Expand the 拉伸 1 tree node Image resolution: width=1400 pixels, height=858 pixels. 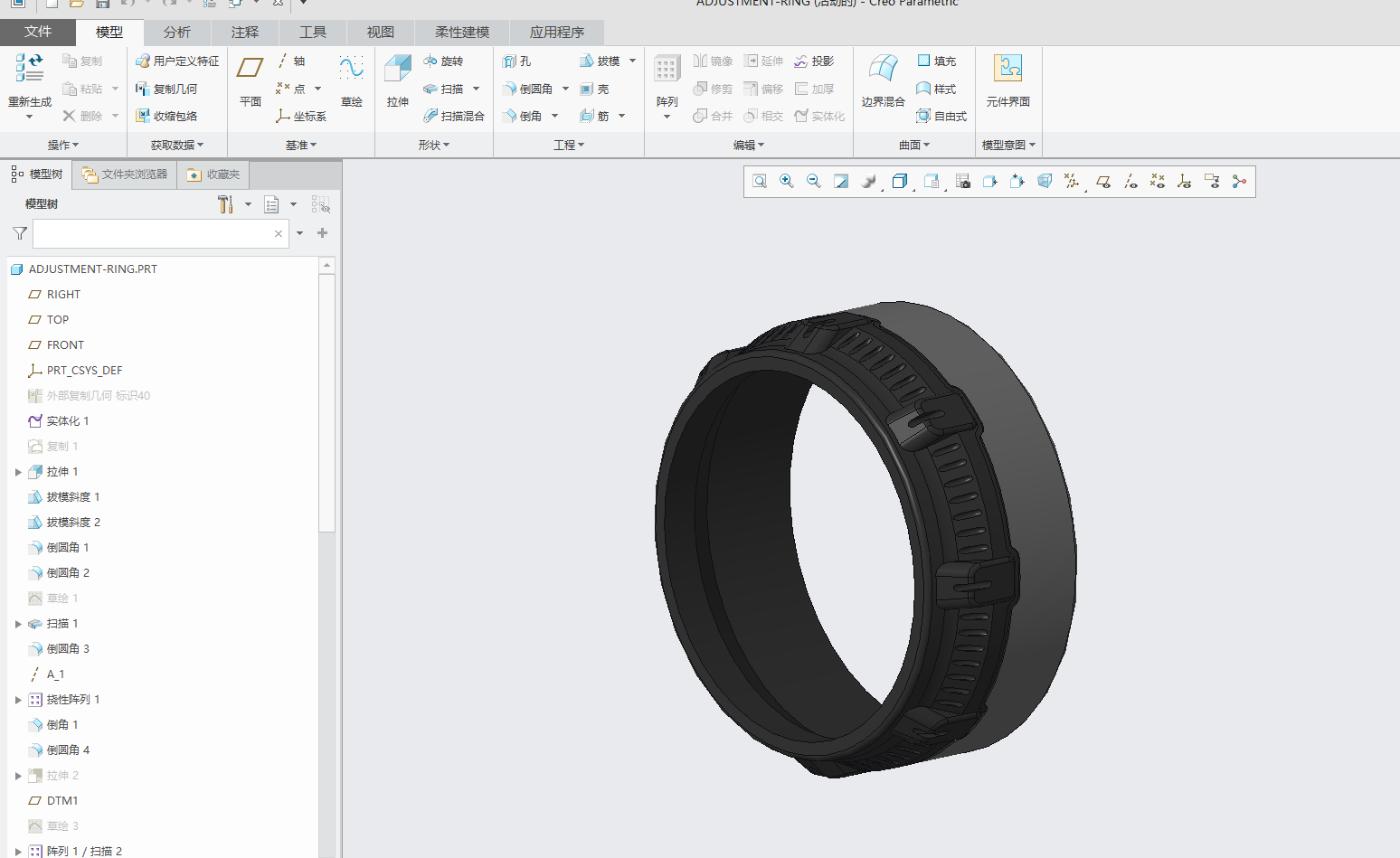click(18, 472)
